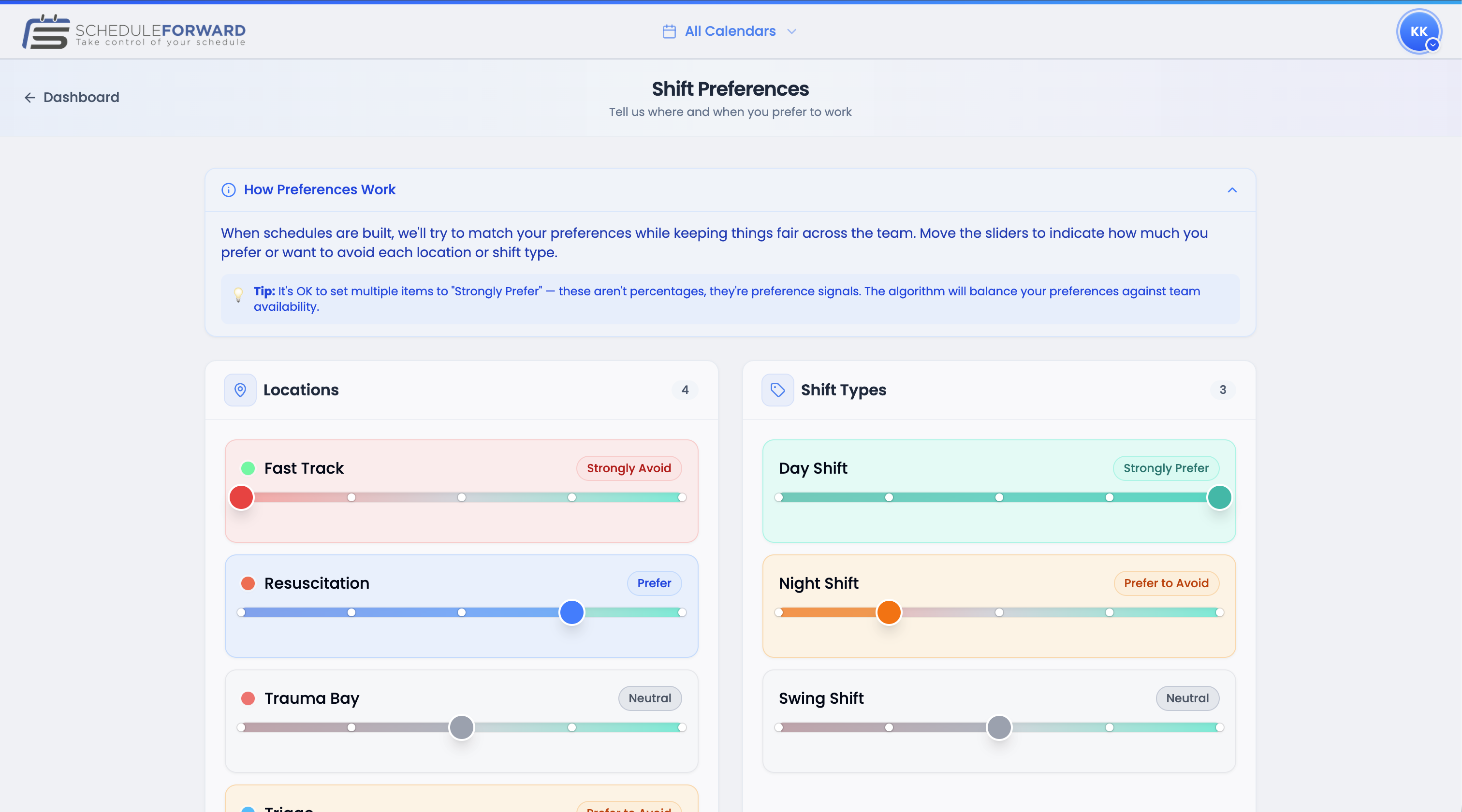Set Fast Track slider to second stop
Image resolution: width=1462 pixels, height=812 pixels.
click(351, 498)
